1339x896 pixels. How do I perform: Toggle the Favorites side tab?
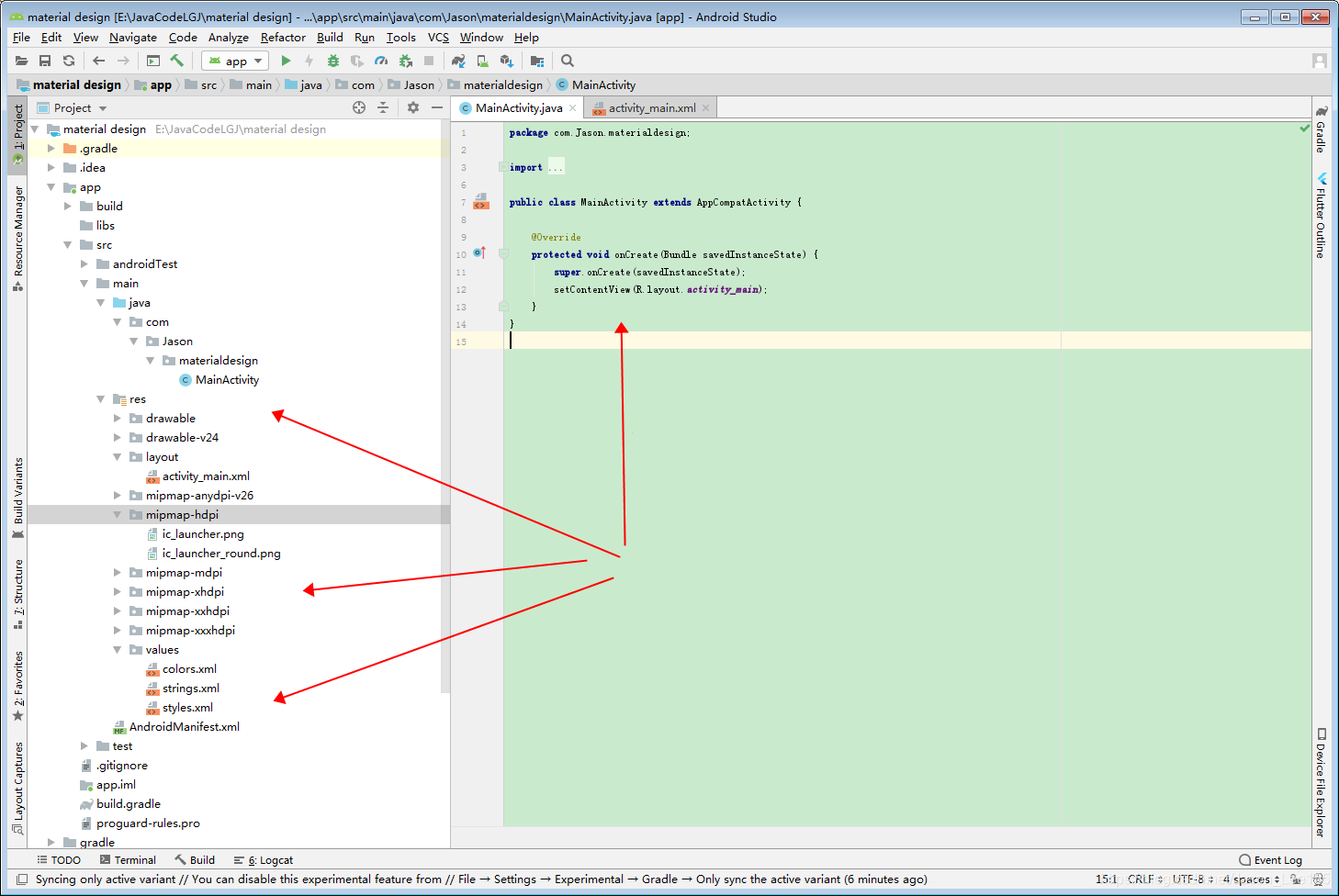click(x=17, y=686)
